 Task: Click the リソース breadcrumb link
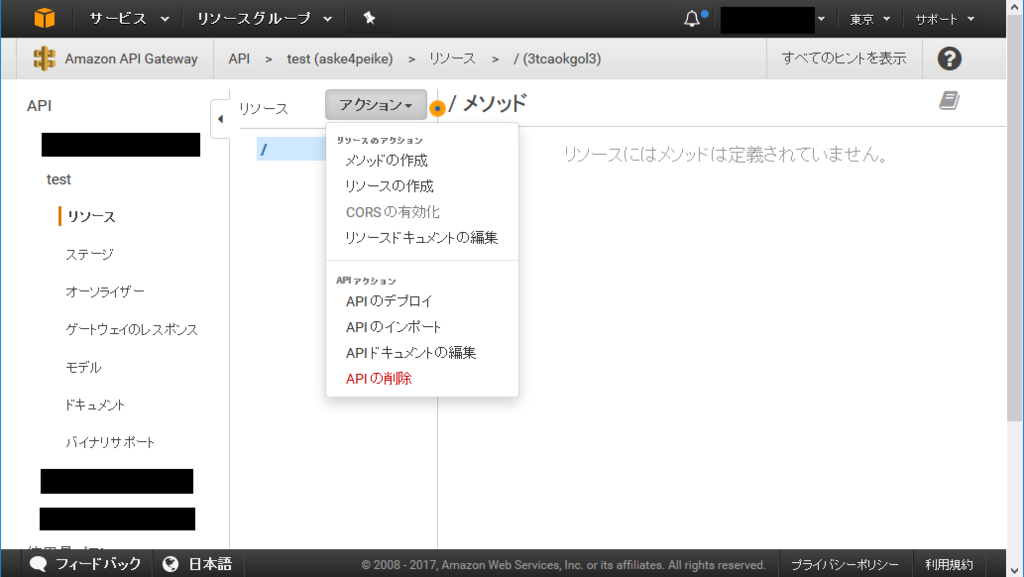(x=452, y=59)
